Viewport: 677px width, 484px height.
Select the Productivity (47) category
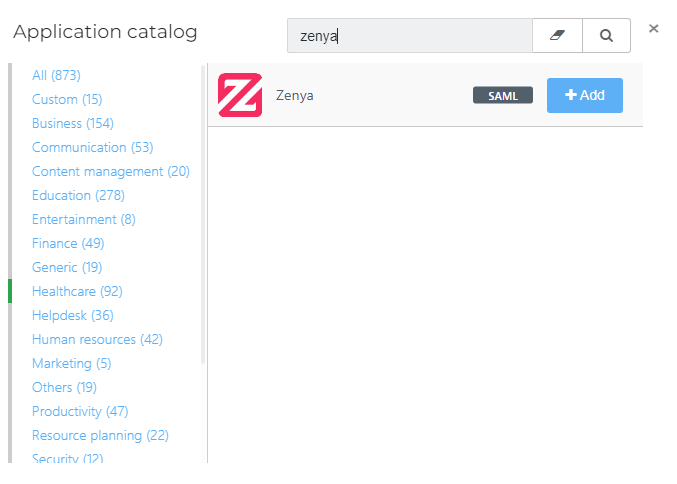[x=80, y=411]
